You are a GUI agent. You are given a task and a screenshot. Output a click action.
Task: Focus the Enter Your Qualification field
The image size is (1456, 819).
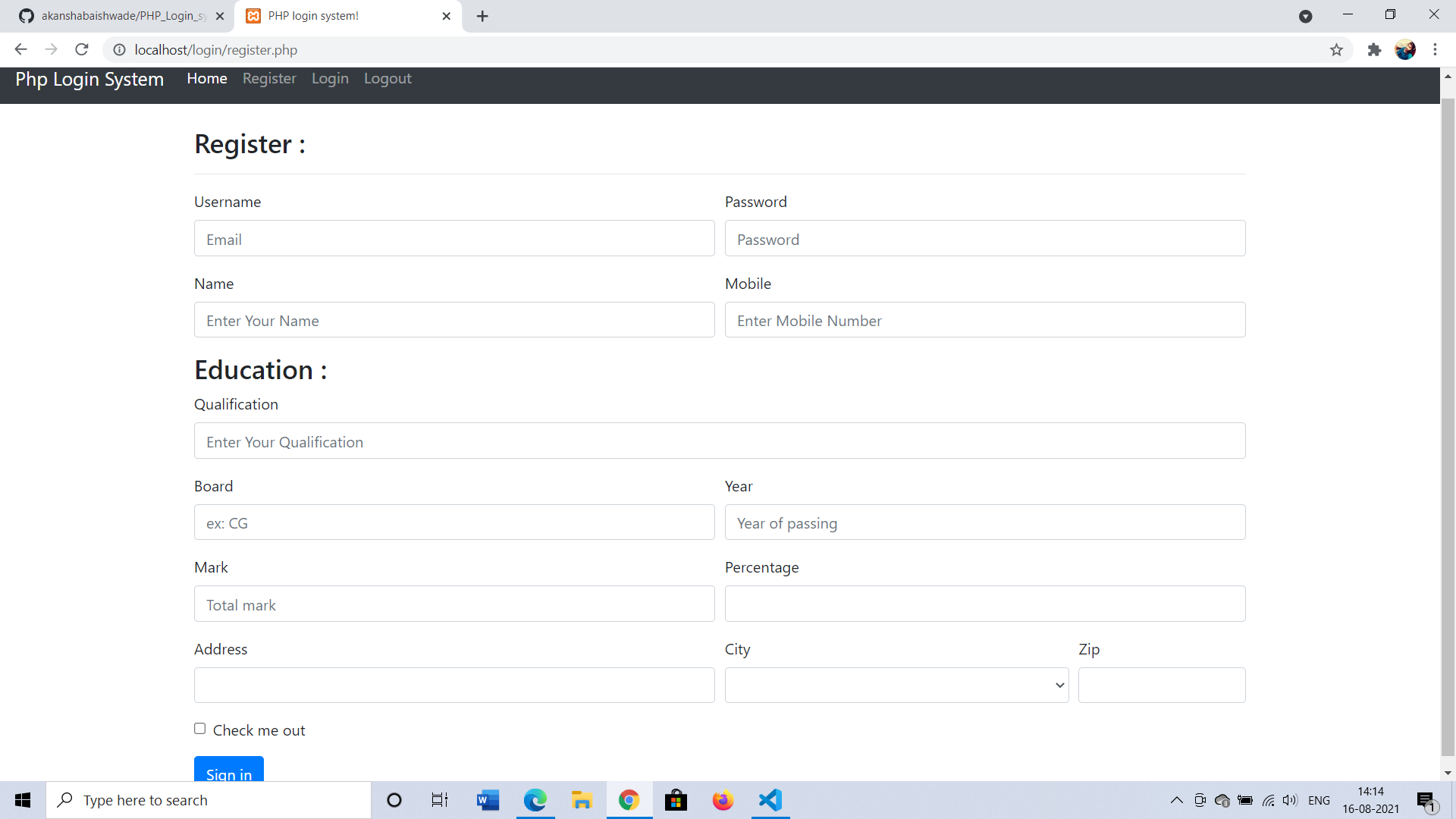click(719, 441)
